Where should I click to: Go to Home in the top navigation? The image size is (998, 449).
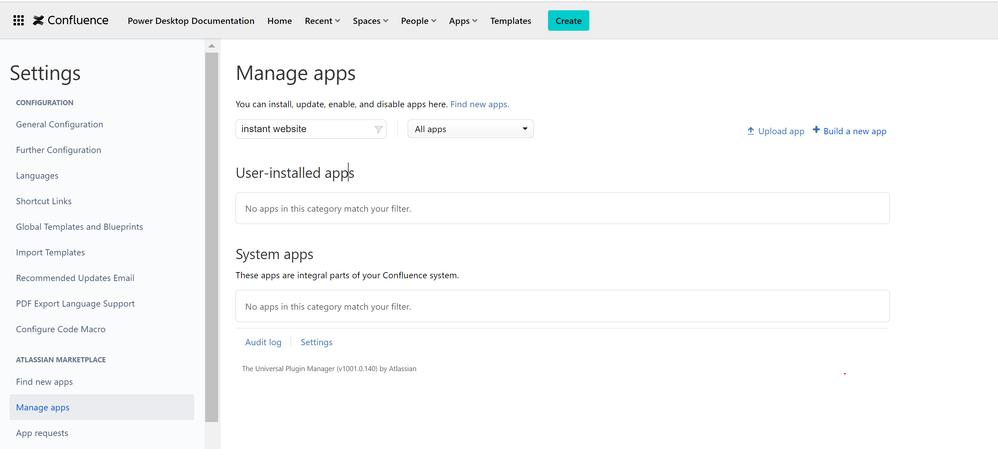pos(280,21)
